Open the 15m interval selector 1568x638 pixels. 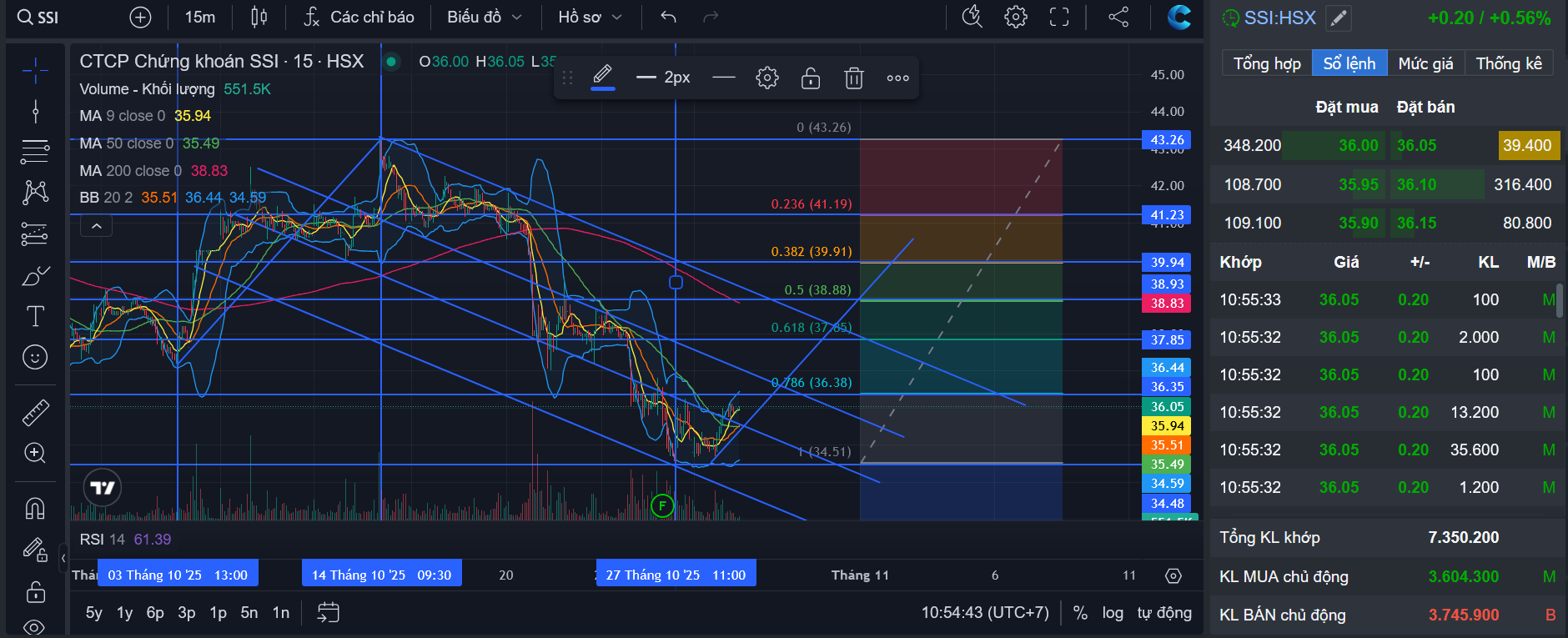pyautogui.click(x=200, y=18)
